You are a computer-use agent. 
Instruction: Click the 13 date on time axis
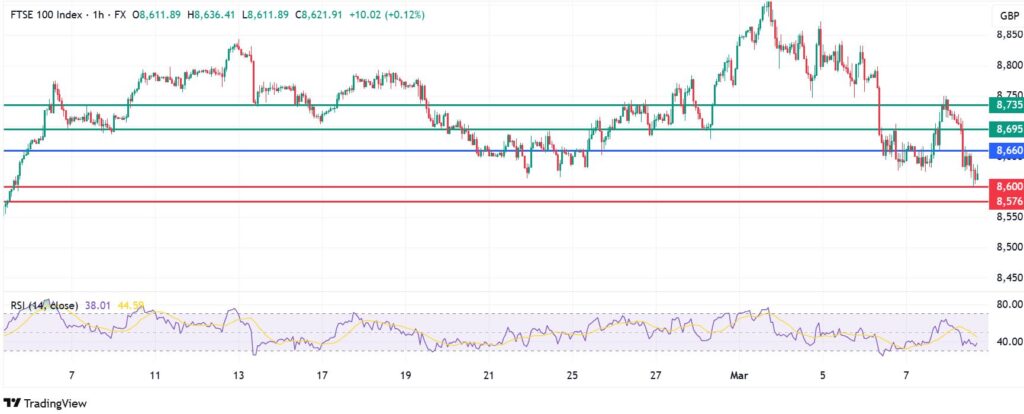(238, 374)
